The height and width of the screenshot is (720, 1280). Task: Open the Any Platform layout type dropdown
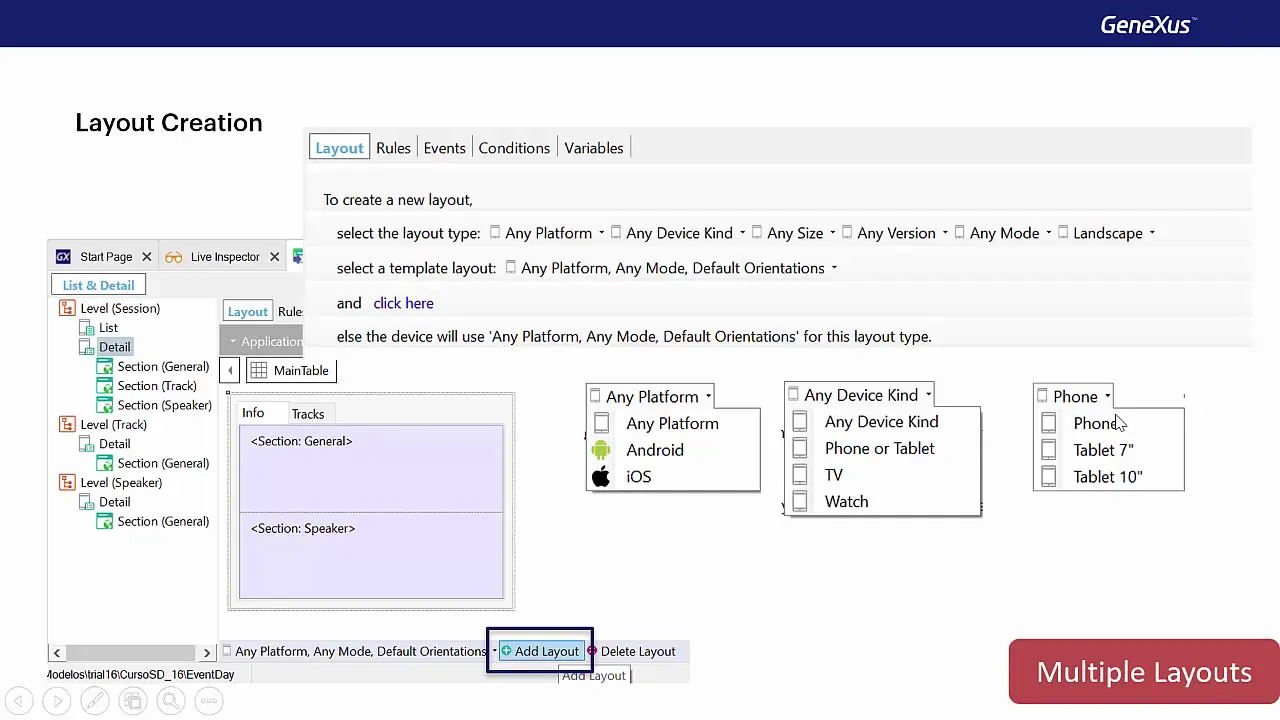click(x=547, y=233)
